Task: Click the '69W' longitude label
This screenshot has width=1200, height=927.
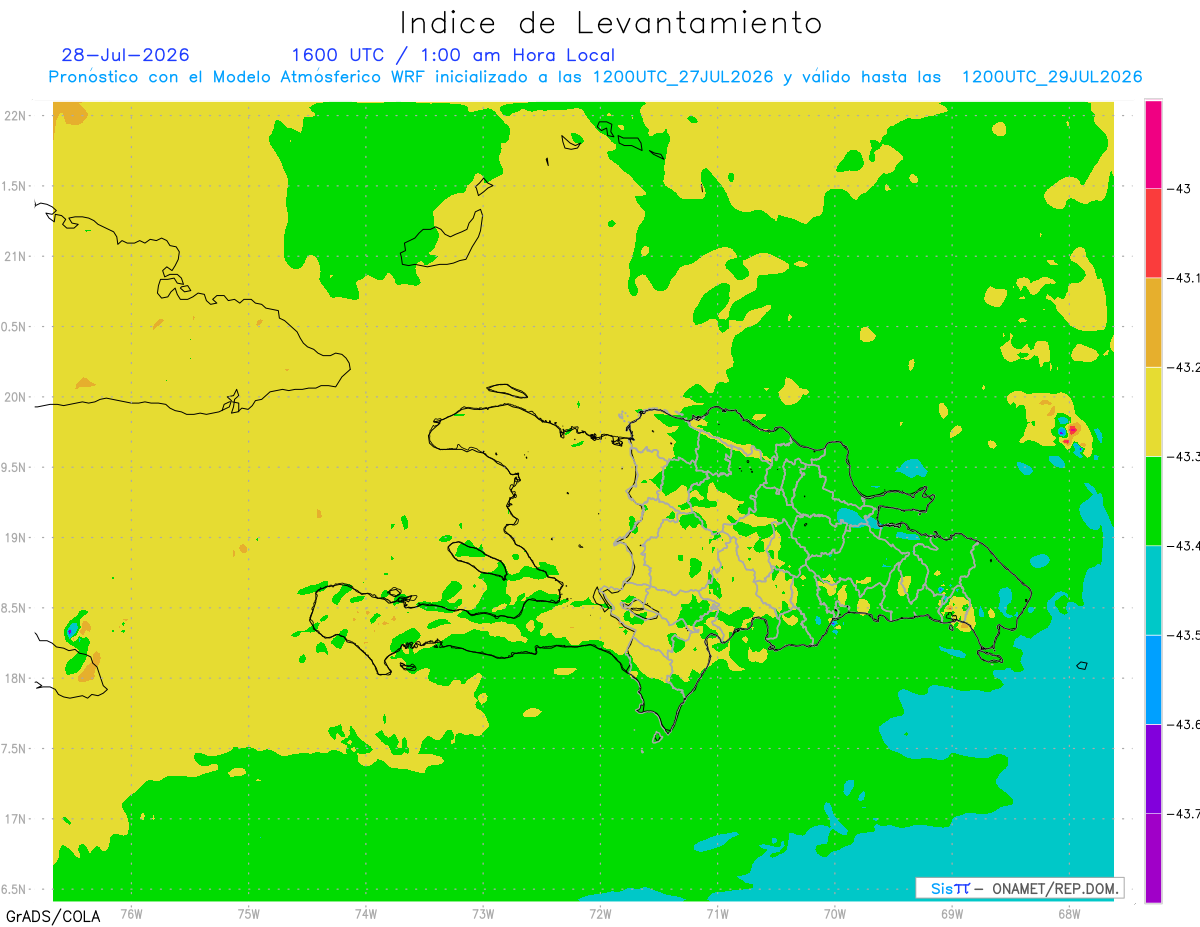Action: pos(952,913)
